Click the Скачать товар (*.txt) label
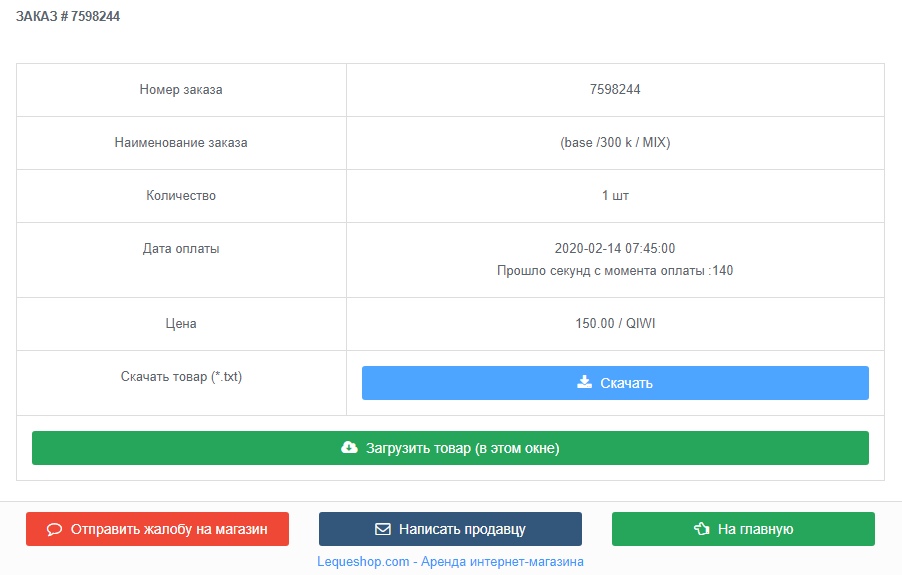The width and height of the screenshot is (902, 575). pos(181,377)
